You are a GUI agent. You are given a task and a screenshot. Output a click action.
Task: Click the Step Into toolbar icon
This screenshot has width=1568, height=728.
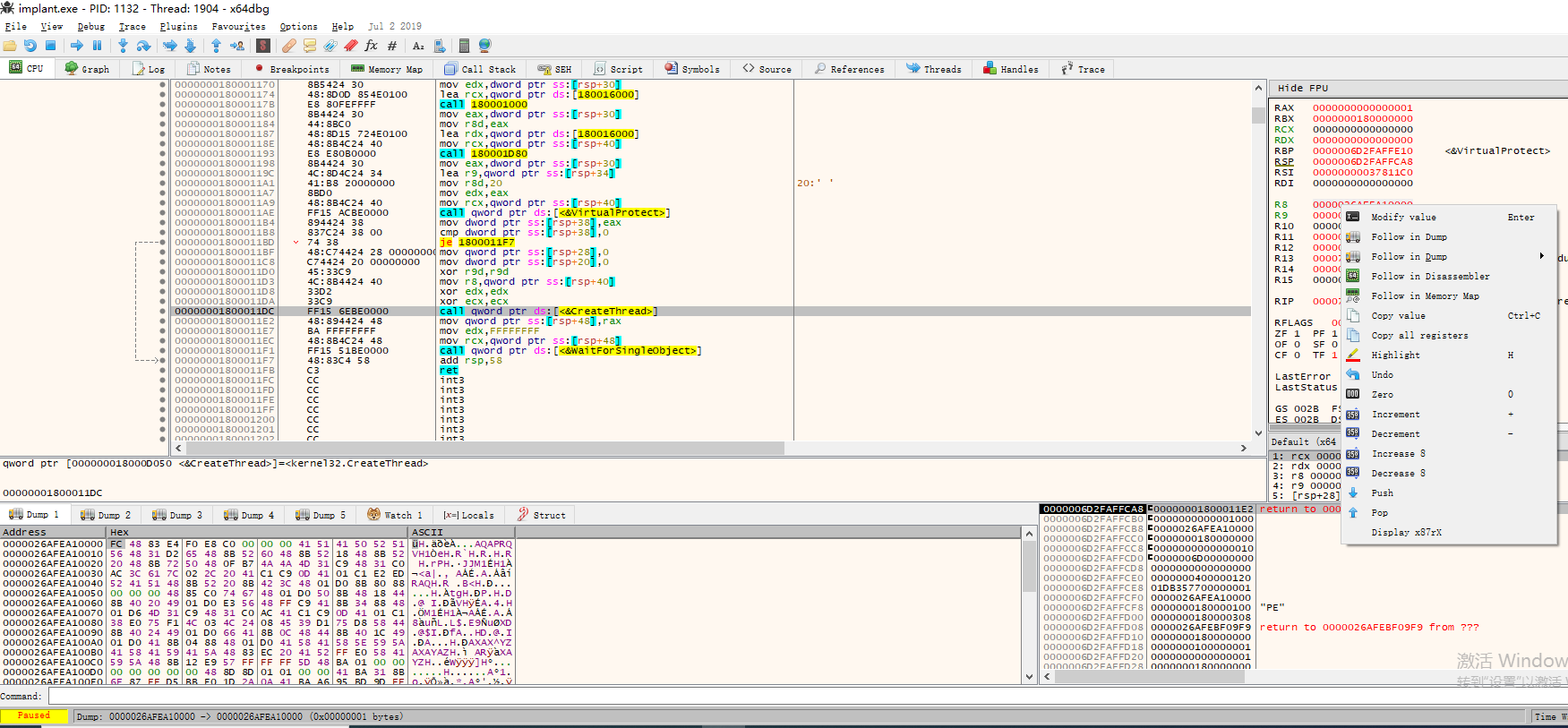click(123, 46)
